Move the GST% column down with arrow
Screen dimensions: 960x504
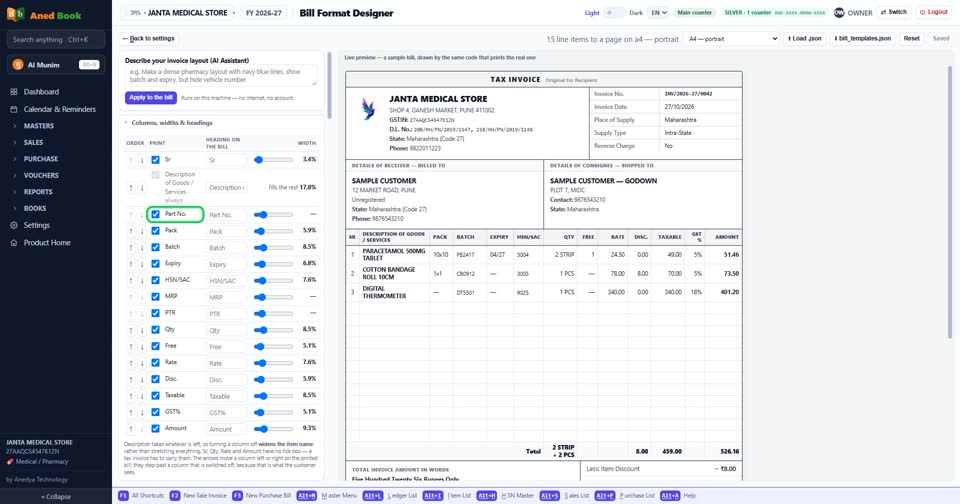(x=141, y=413)
